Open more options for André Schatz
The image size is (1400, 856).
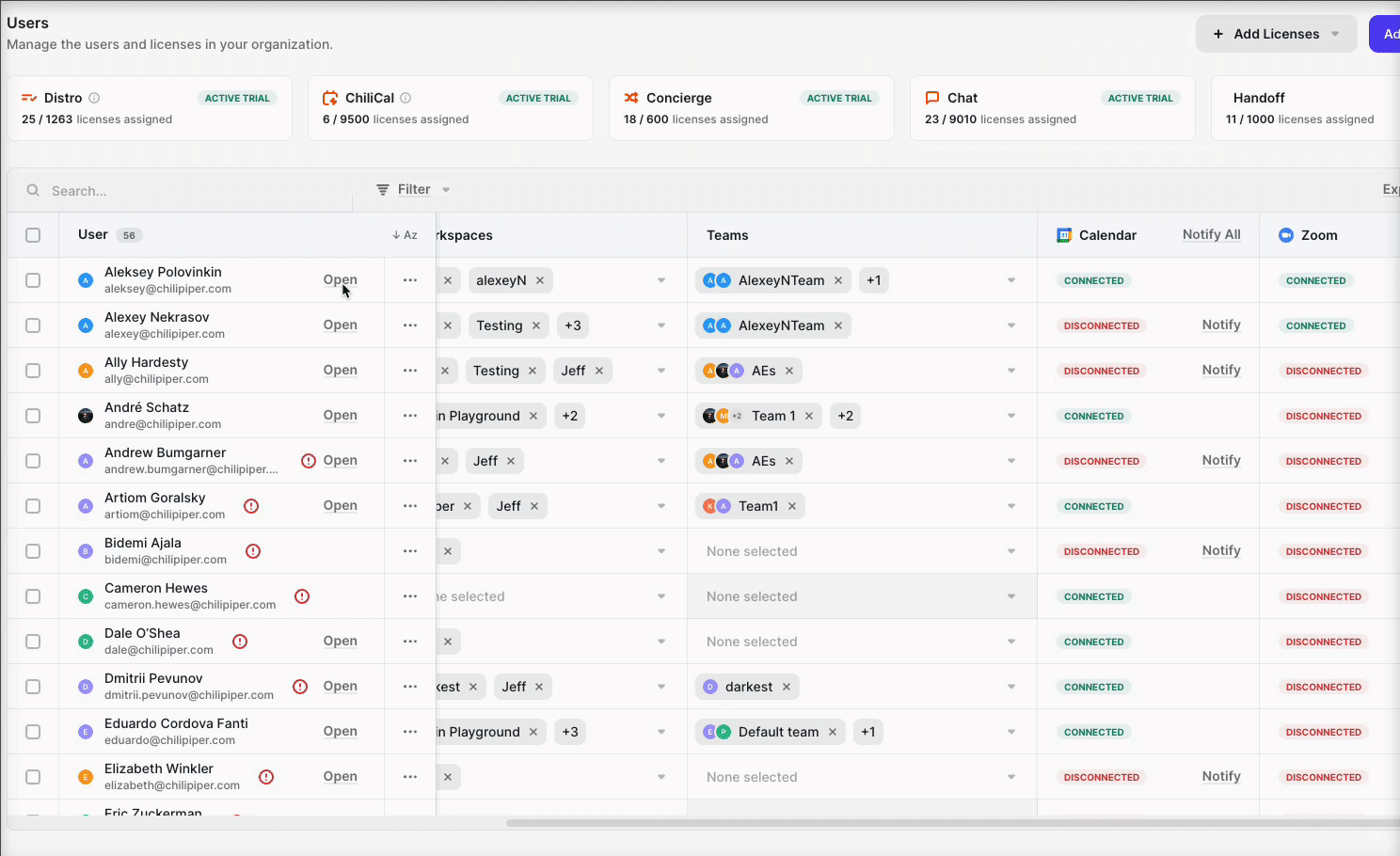(x=410, y=416)
